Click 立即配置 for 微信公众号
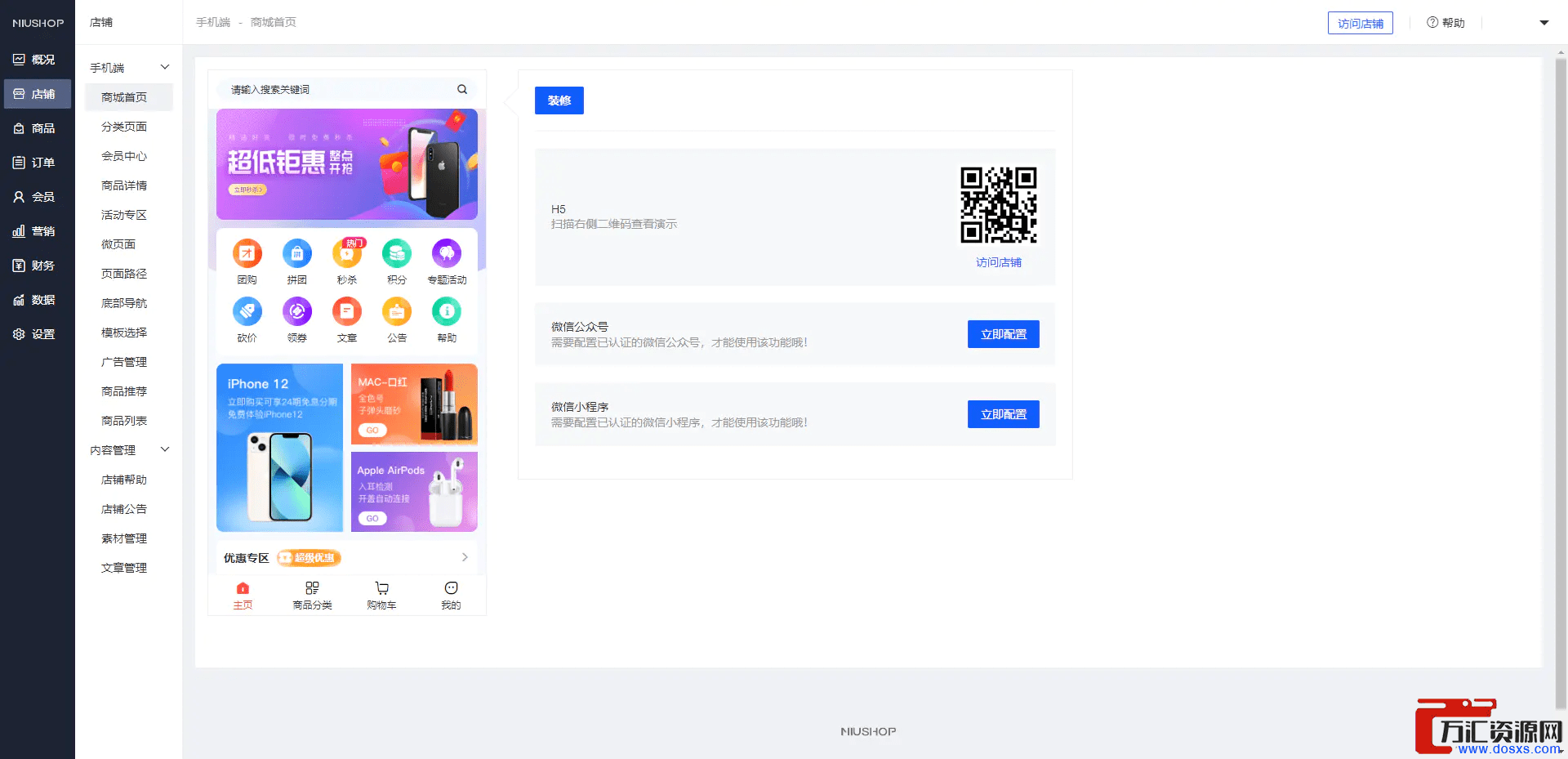Viewport: 1568px width, 759px height. [x=1003, y=334]
